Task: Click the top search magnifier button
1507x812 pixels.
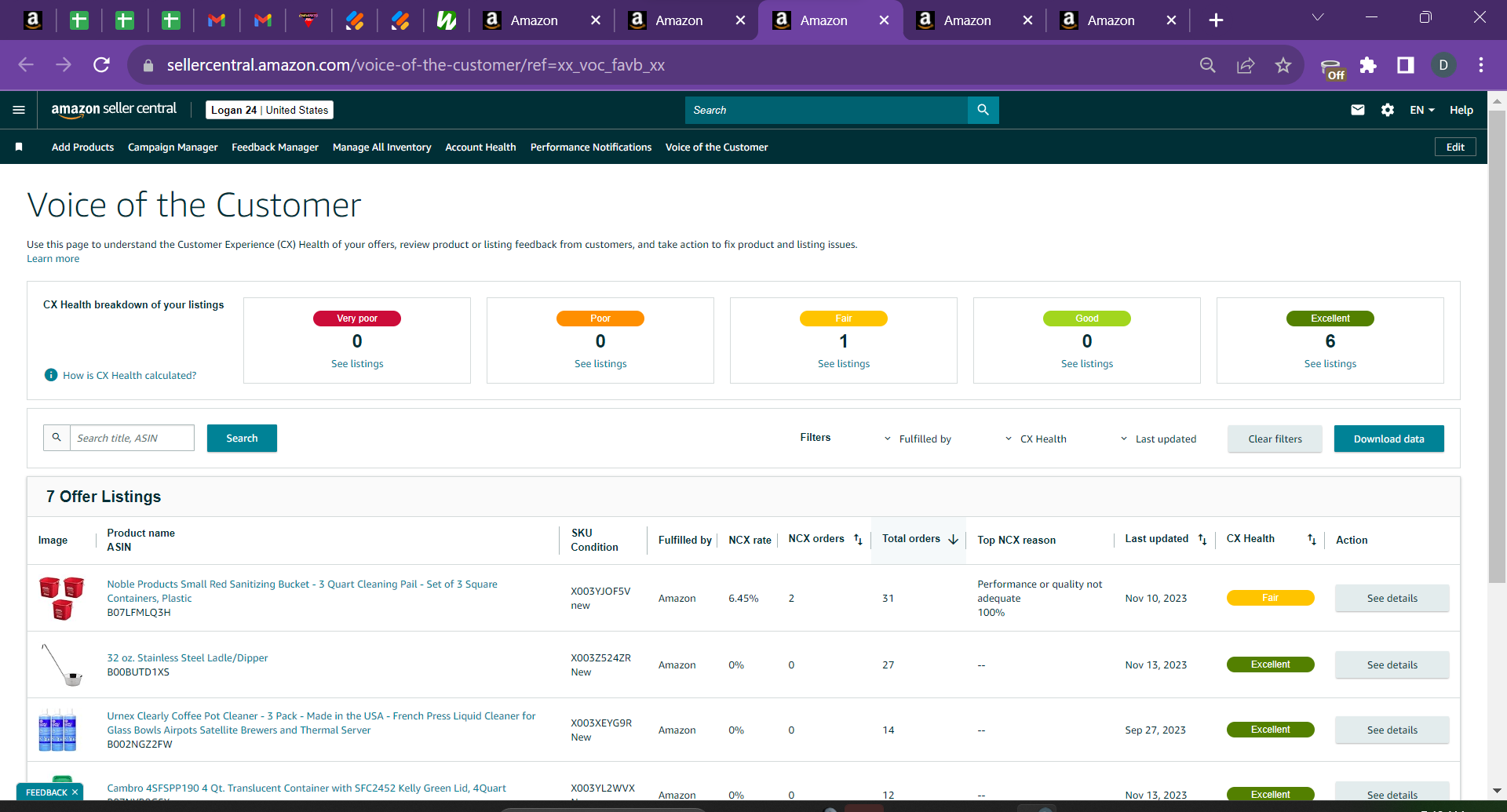Action: tap(983, 110)
